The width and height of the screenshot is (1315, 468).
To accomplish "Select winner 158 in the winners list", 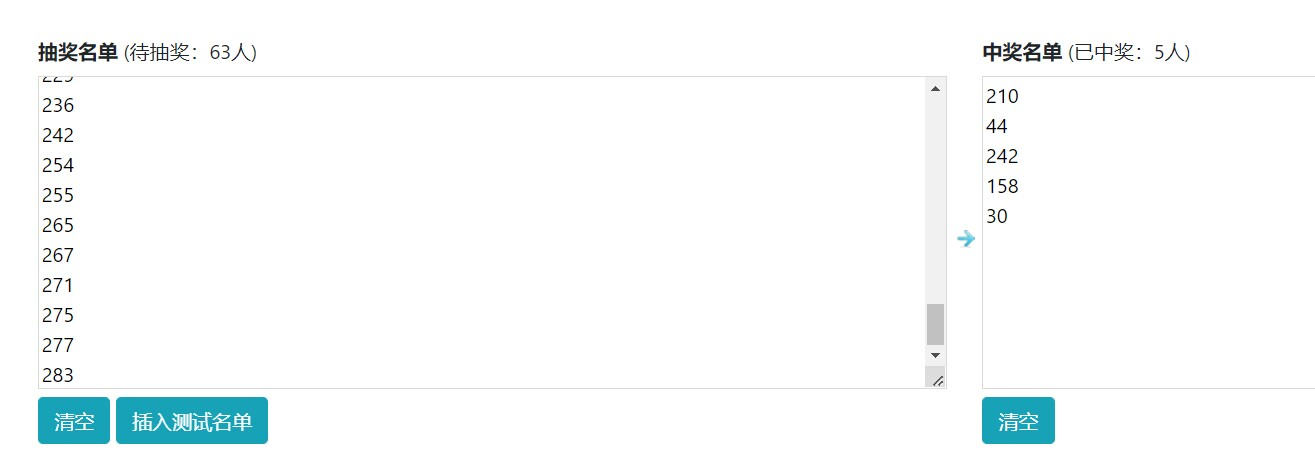I will click(1002, 186).
